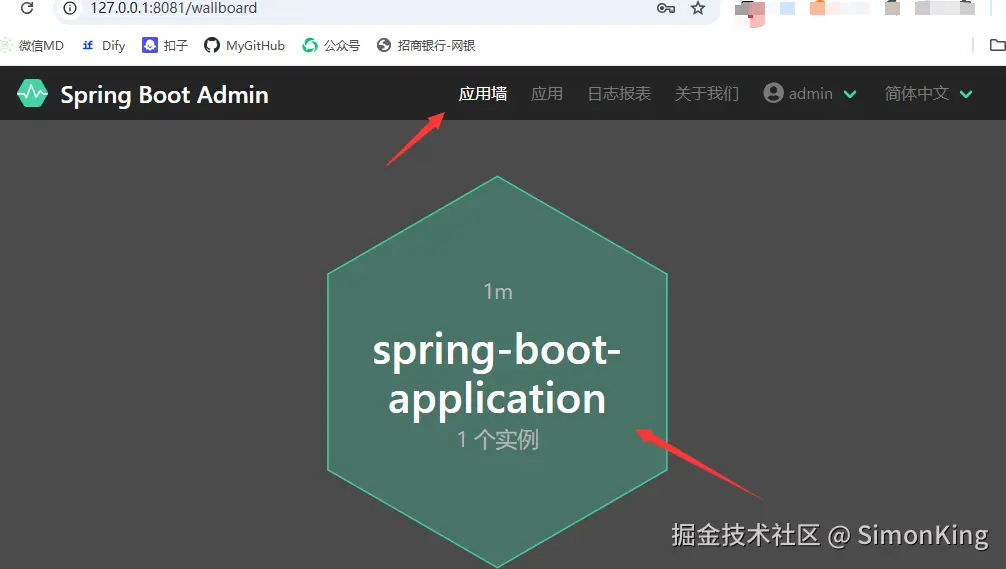Click the 1 个实例 instance count text
Image resolution: width=1006 pixels, height=569 pixels.
(x=498, y=439)
